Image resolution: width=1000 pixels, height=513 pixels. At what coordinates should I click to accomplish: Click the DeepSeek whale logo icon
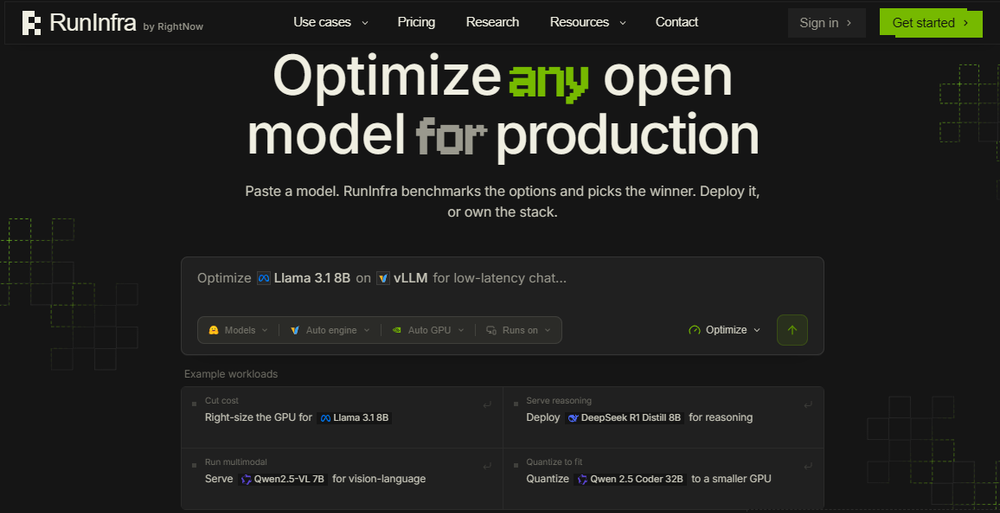point(573,418)
